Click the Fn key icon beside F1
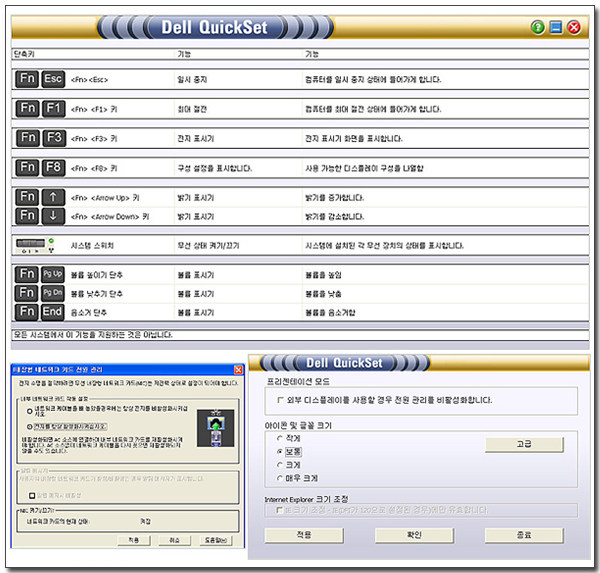 pyautogui.click(x=28, y=108)
